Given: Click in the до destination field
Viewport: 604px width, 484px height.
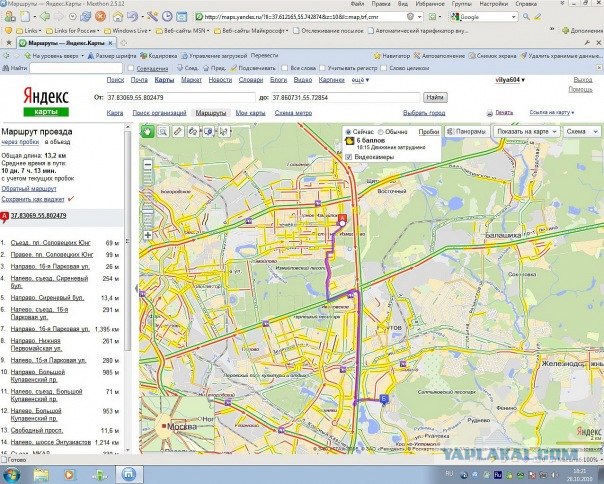Looking at the screenshot, I should pyautogui.click(x=346, y=97).
